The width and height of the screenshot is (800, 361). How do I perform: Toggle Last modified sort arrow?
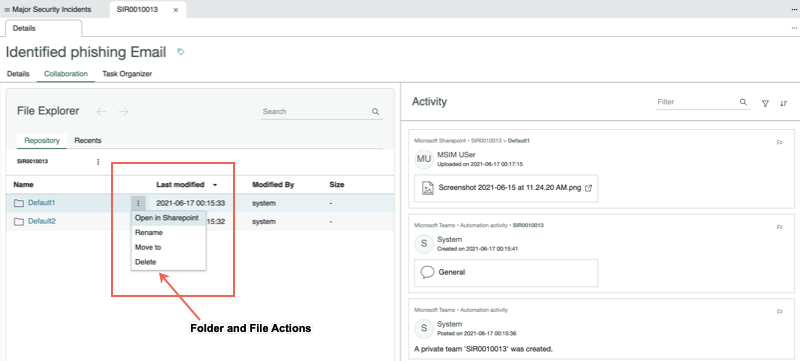(215, 185)
